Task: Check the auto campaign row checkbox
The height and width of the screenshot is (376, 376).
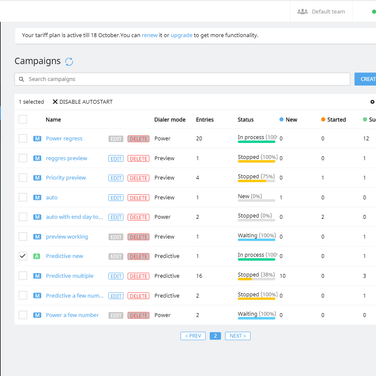Action: 23,197
